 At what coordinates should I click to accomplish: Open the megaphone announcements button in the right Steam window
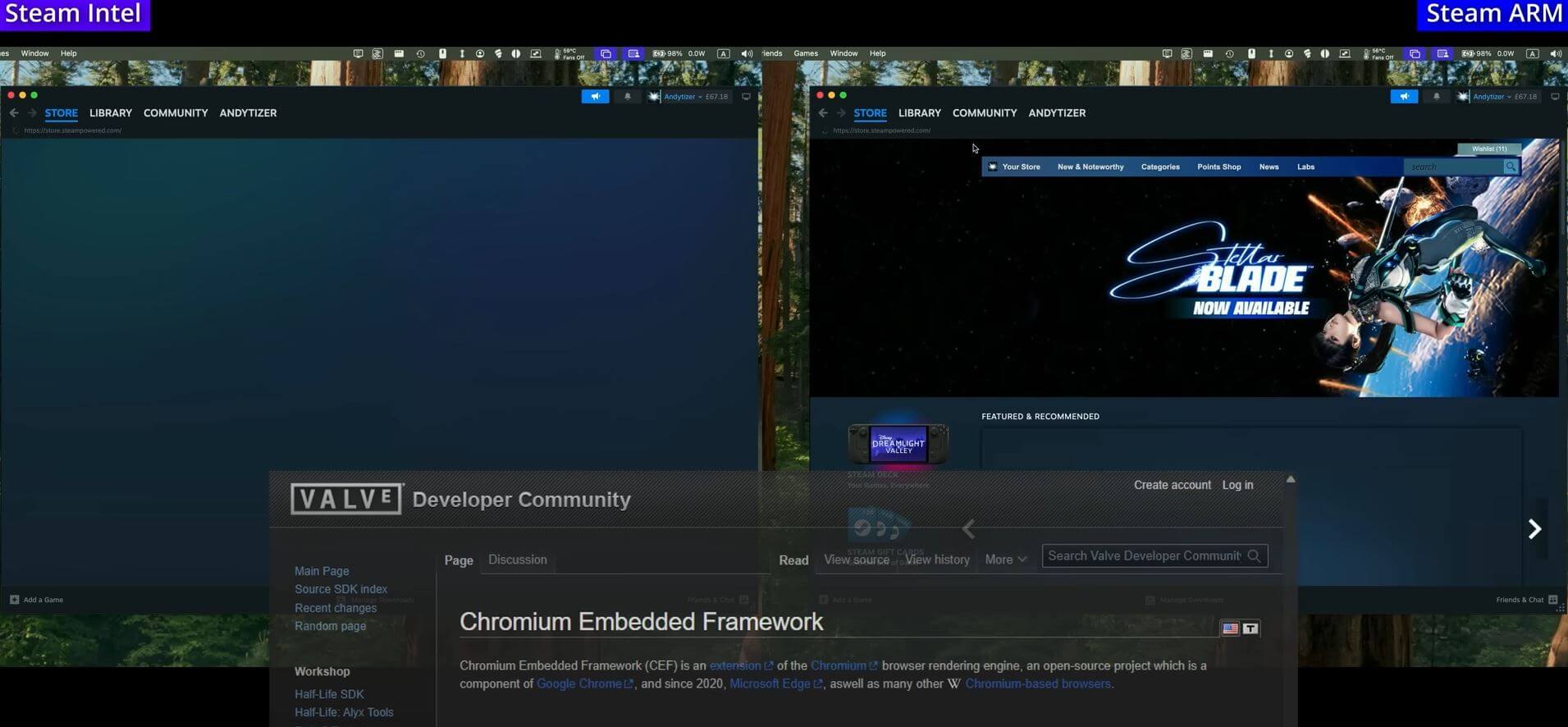pyautogui.click(x=1404, y=97)
